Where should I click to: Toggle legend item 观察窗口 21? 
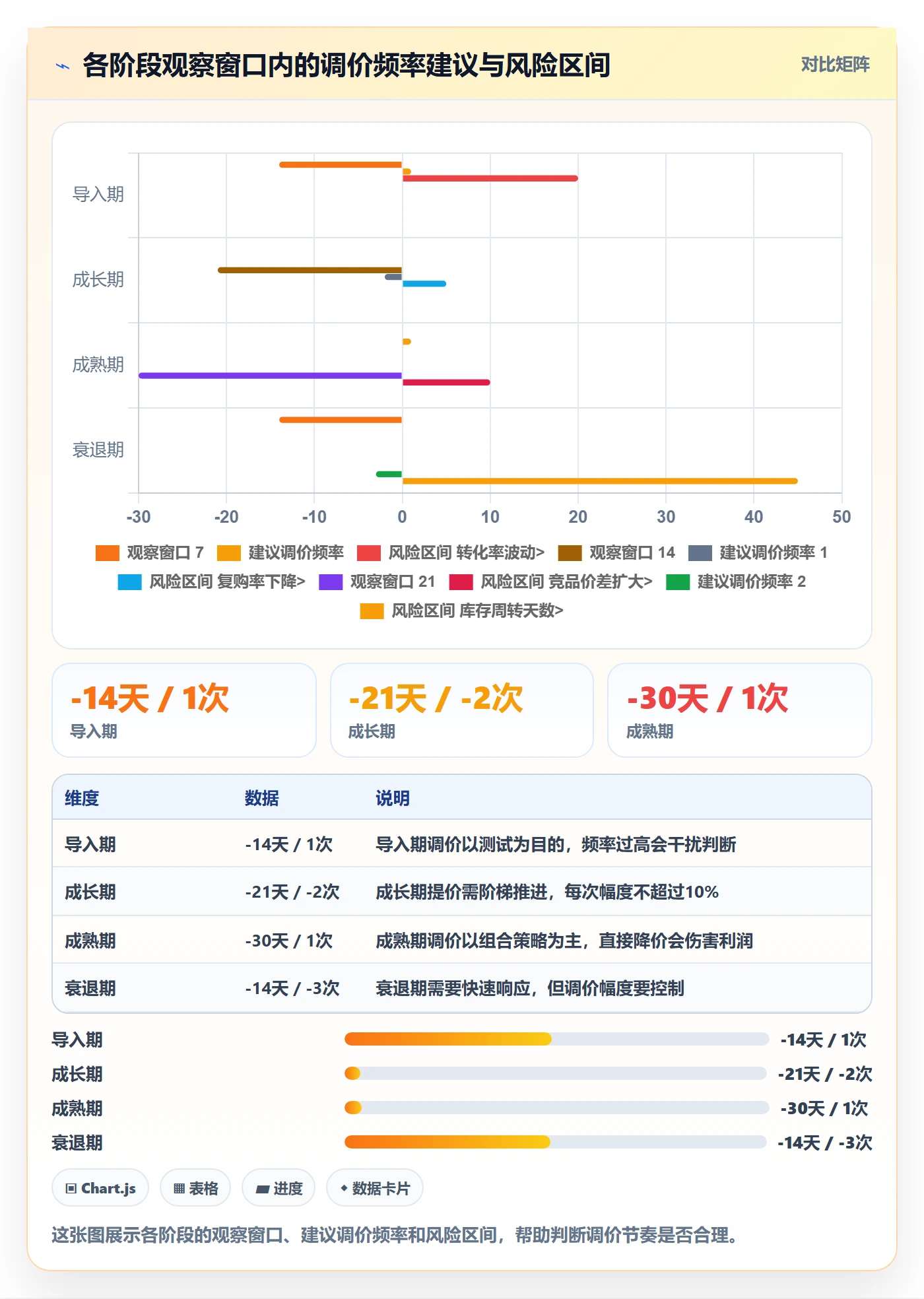(377, 582)
